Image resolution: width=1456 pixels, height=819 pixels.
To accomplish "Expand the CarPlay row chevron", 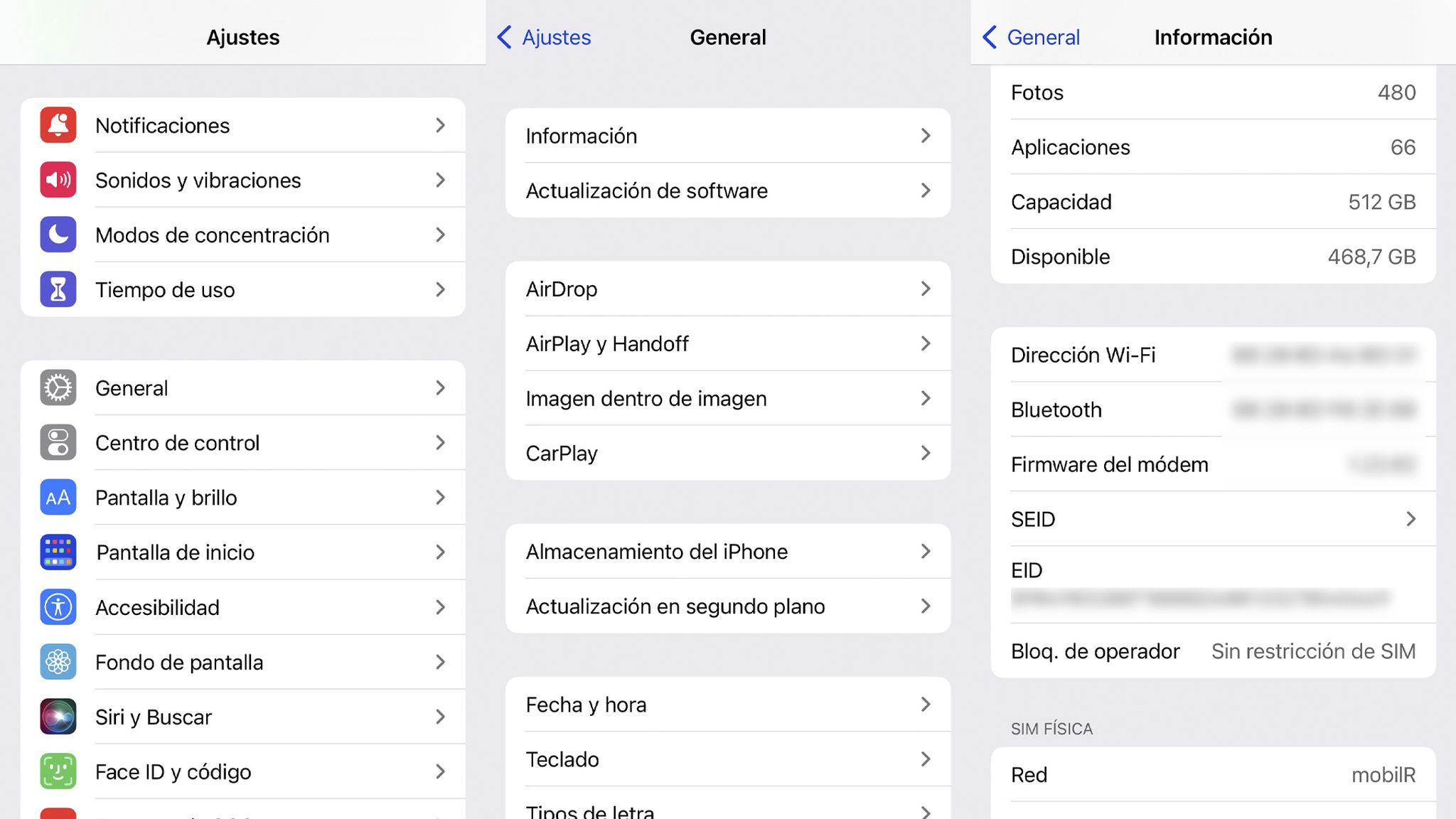I will (x=926, y=453).
